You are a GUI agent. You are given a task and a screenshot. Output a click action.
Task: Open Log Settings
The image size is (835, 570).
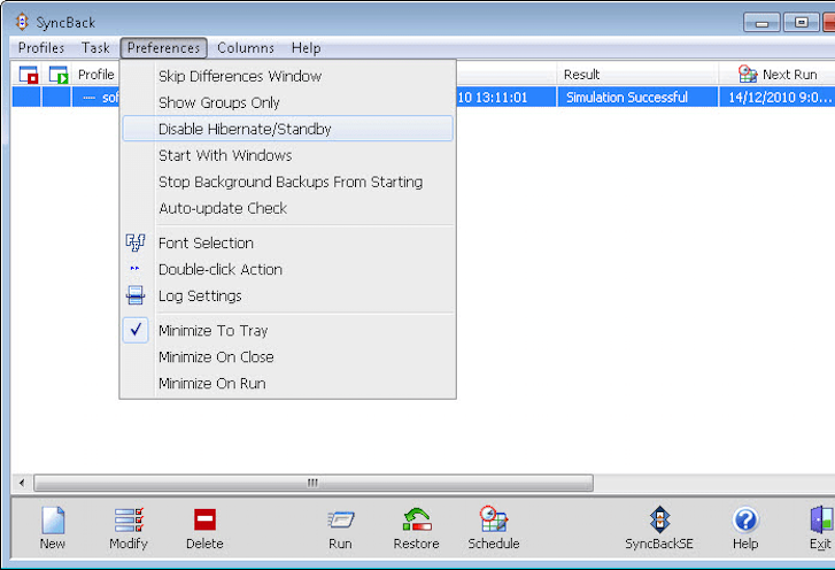[x=288, y=296]
